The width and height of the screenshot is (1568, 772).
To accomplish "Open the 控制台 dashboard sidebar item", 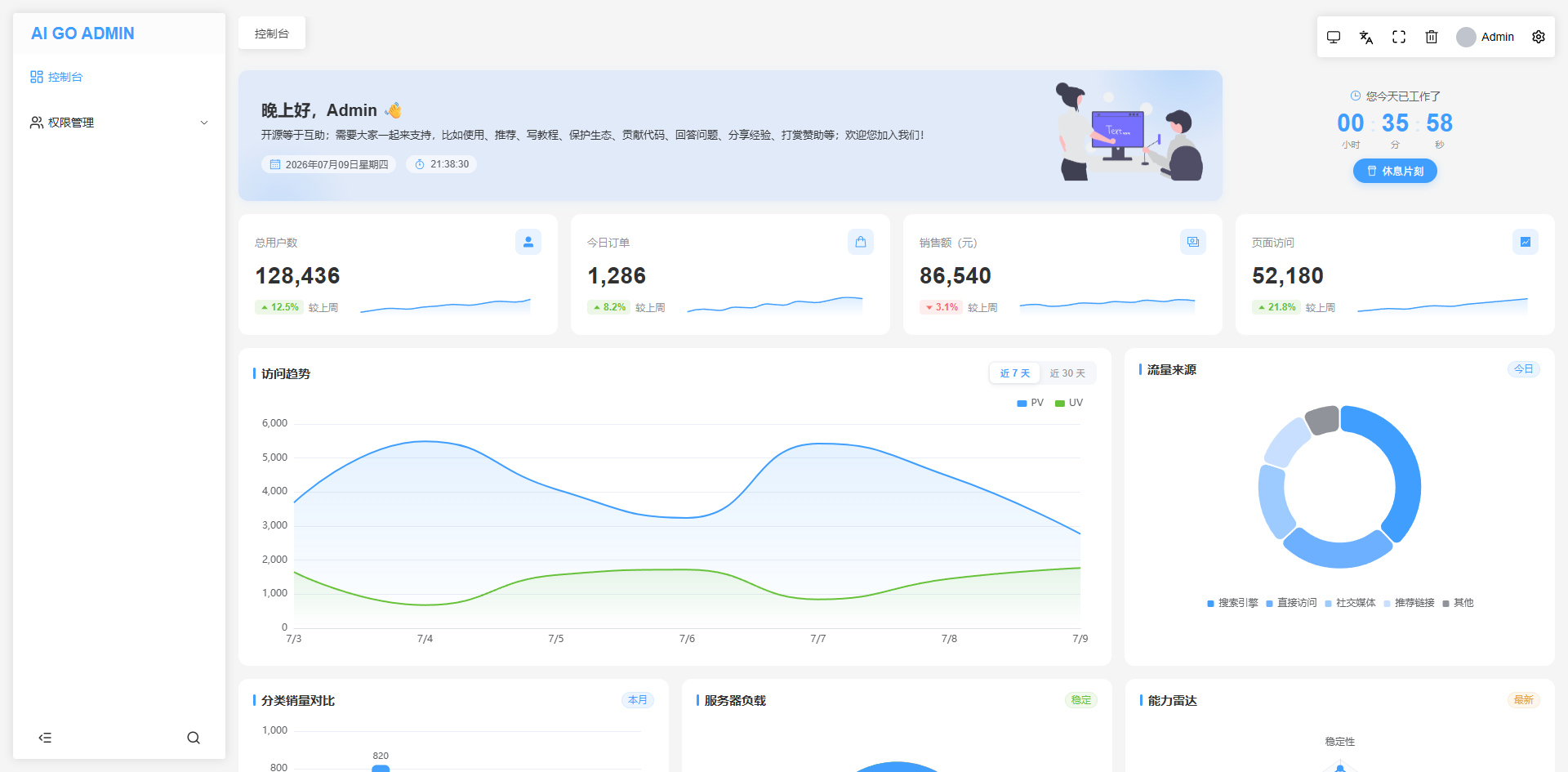I will tap(119, 77).
